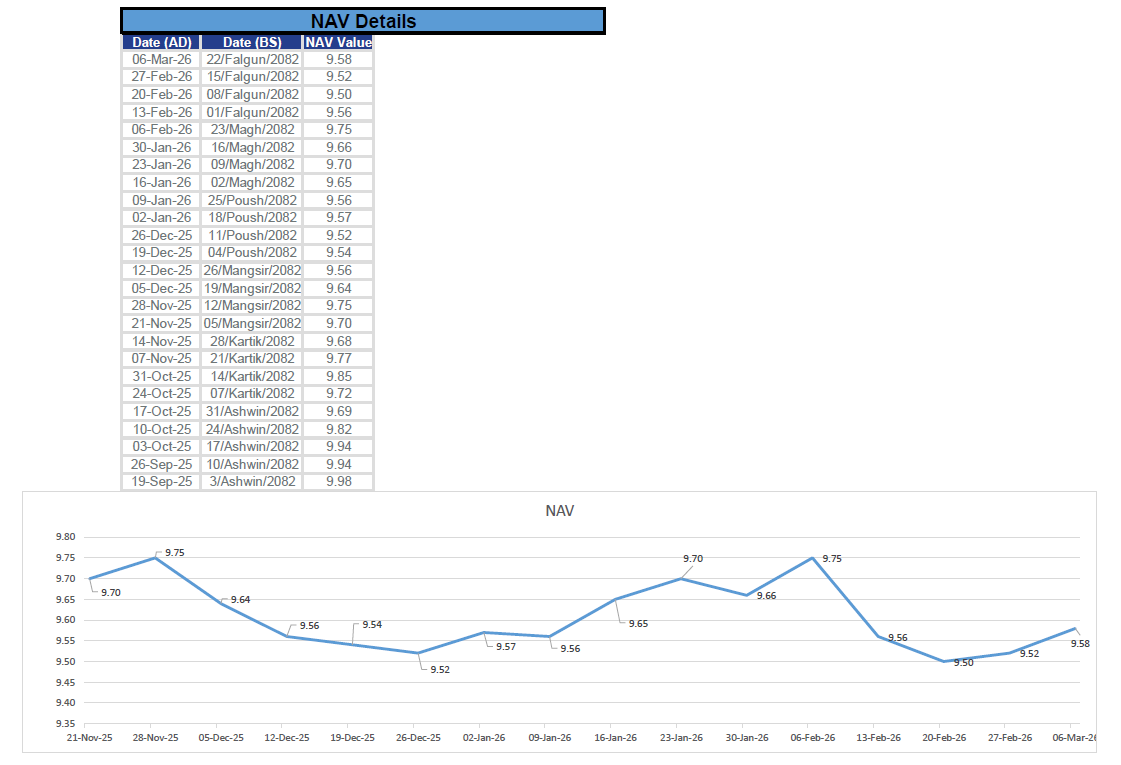Click the 22/Falgun/2082 date cell
This screenshot has width=1121, height=765.
[x=252, y=59]
